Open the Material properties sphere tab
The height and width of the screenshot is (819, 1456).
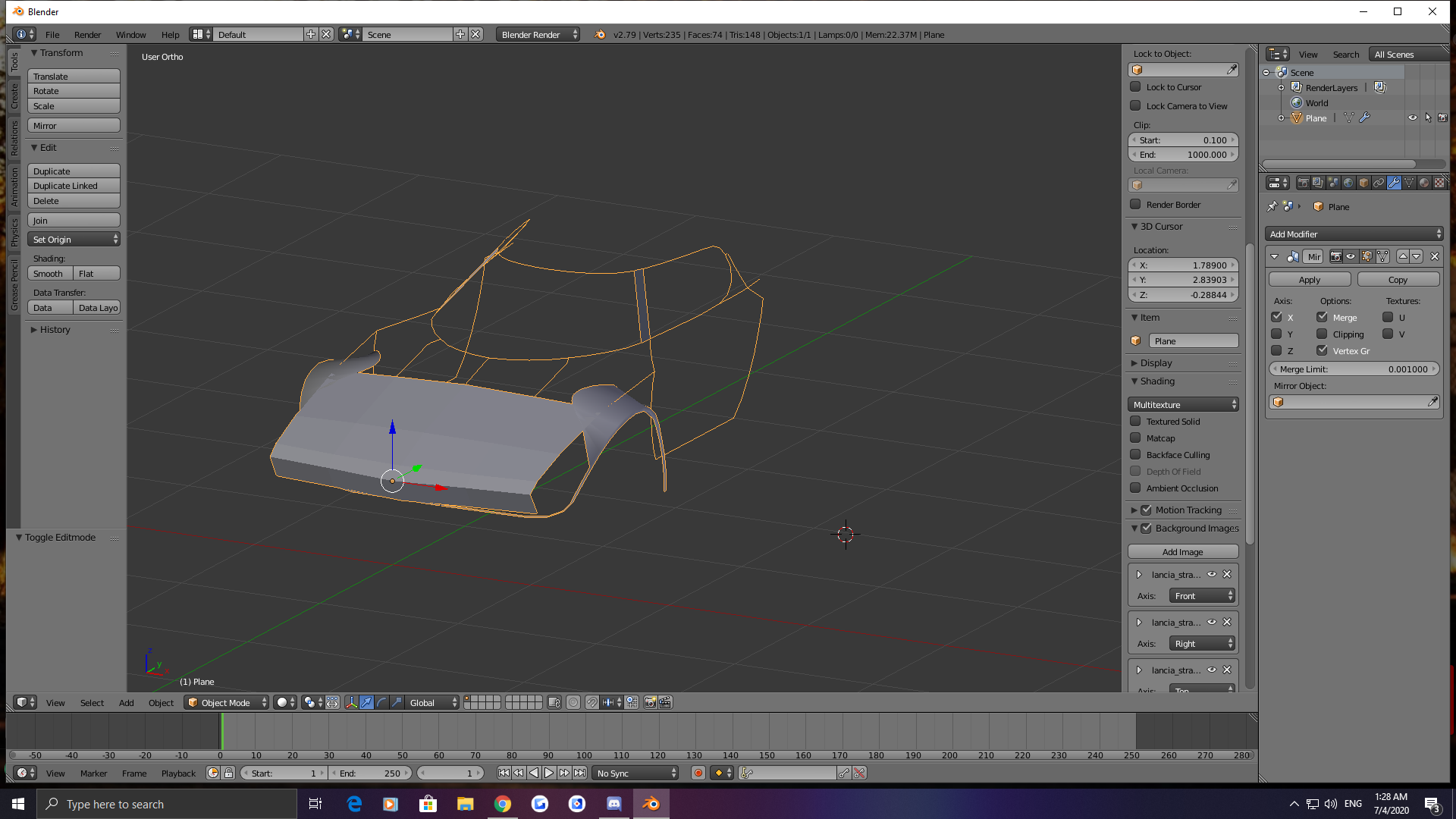pyautogui.click(x=1424, y=183)
